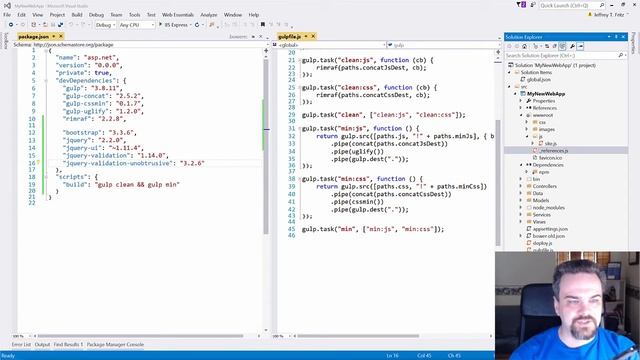Open the Build menu
This screenshot has width=640, height=360.
click(x=77, y=15)
